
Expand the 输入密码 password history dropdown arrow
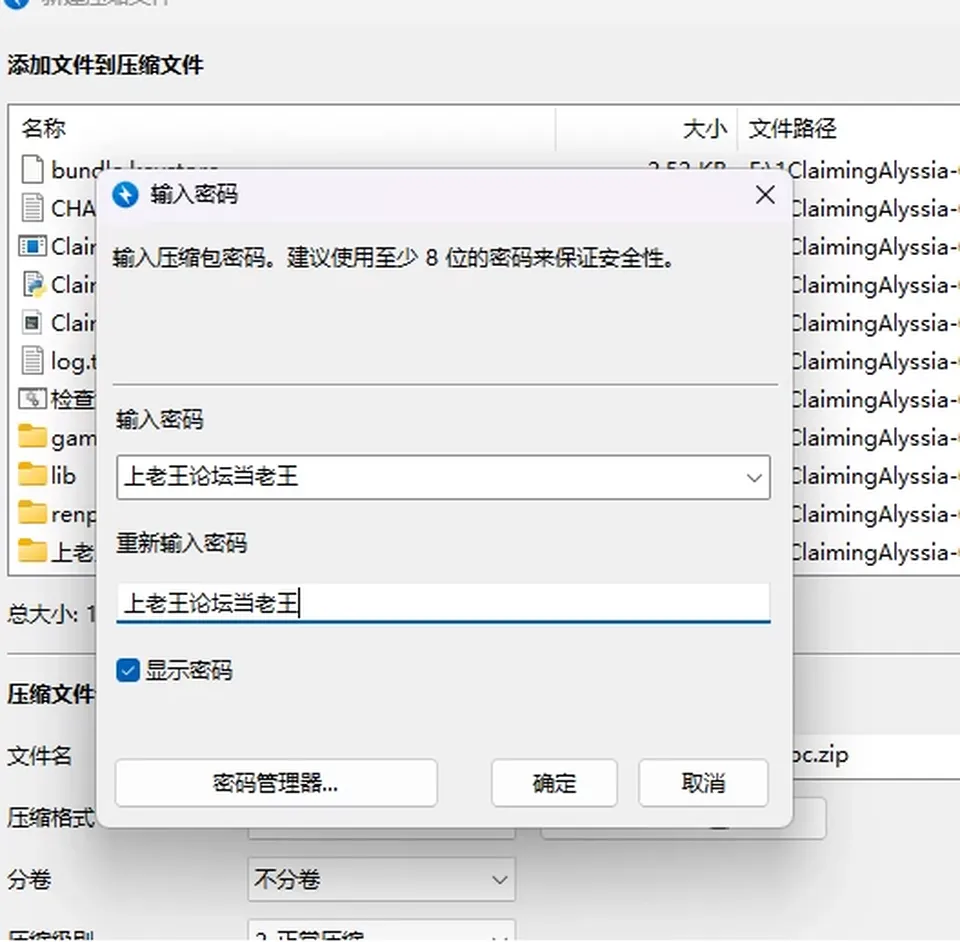click(x=754, y=477)
